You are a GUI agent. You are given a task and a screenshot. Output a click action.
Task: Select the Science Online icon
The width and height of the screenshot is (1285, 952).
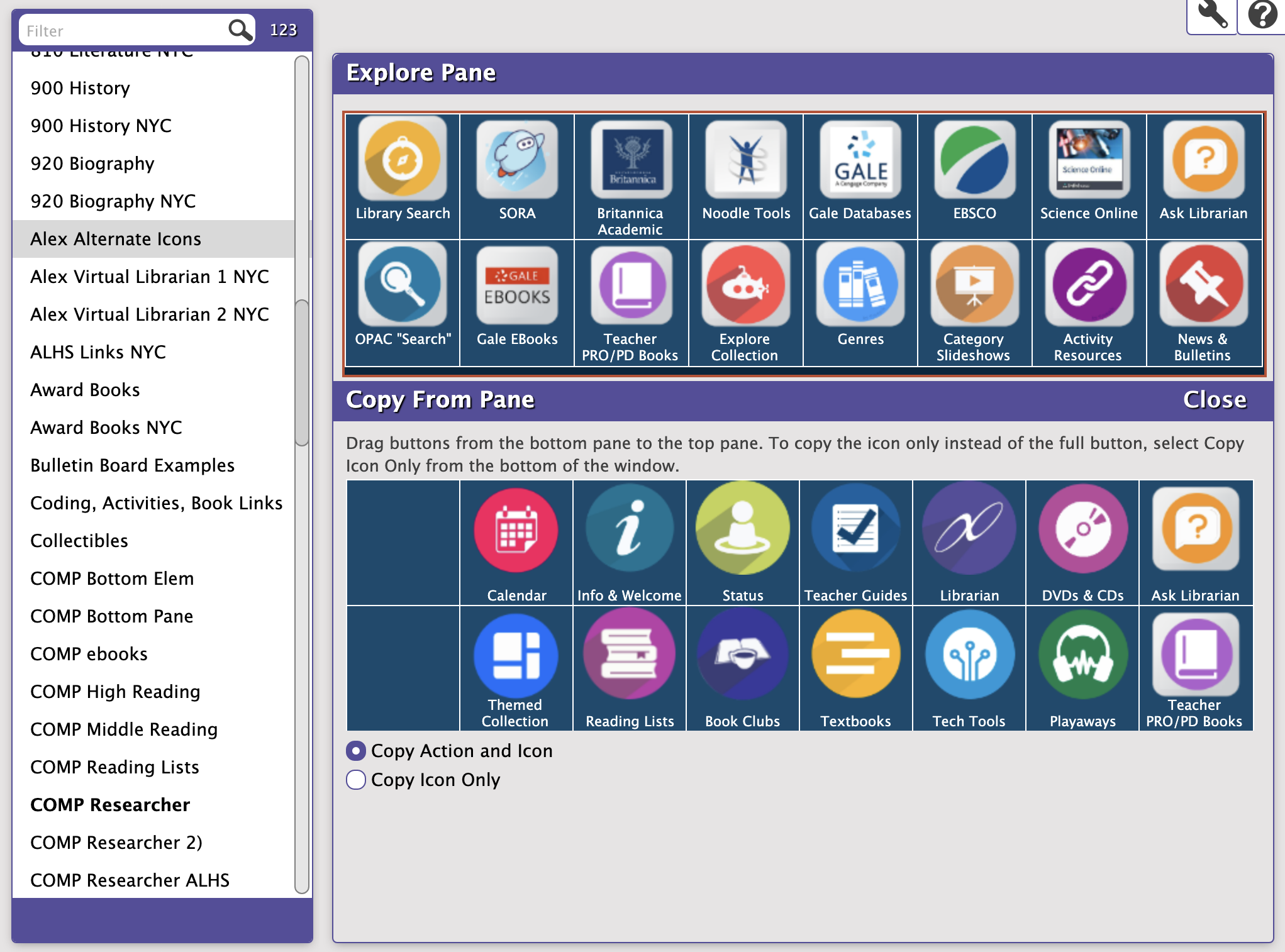1089,159
